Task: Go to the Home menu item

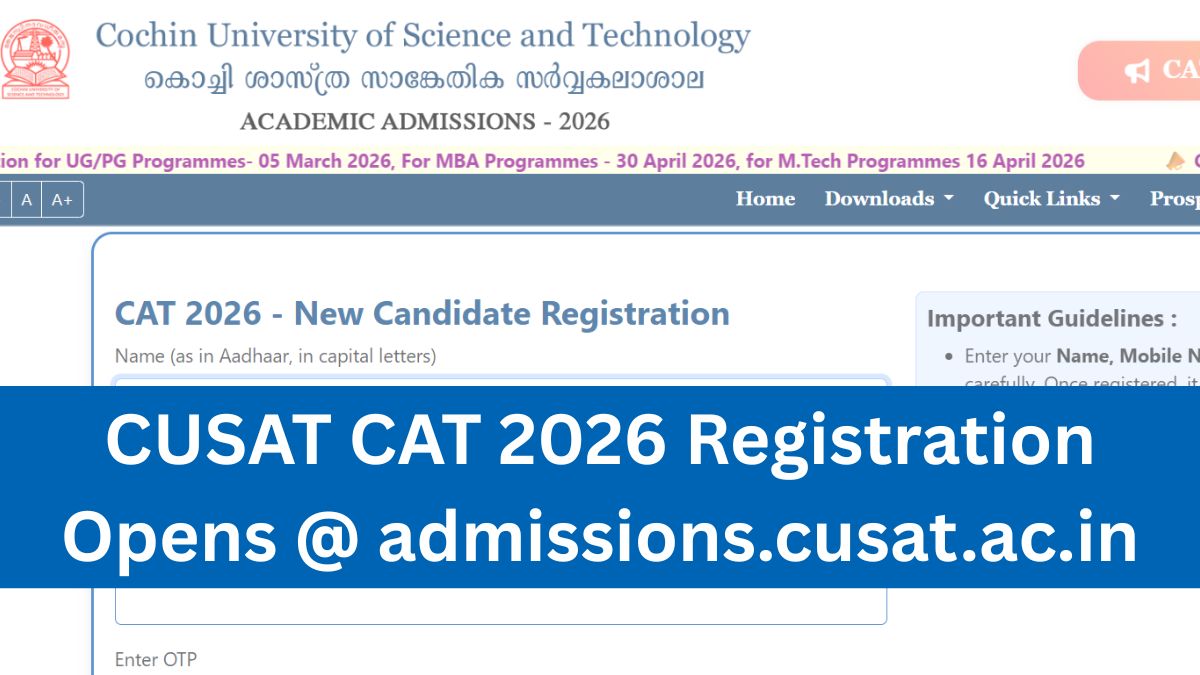Action: 765,198
